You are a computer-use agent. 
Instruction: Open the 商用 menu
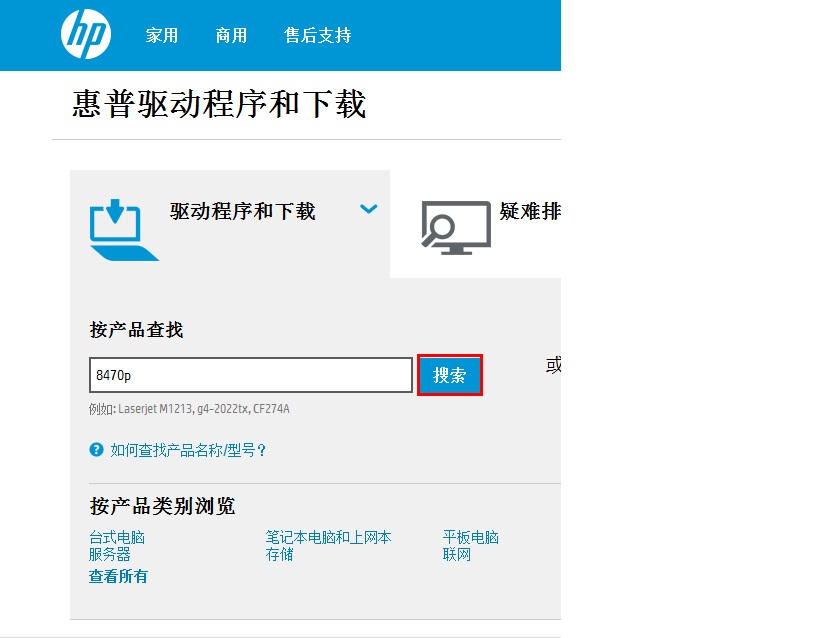point(231,36)
